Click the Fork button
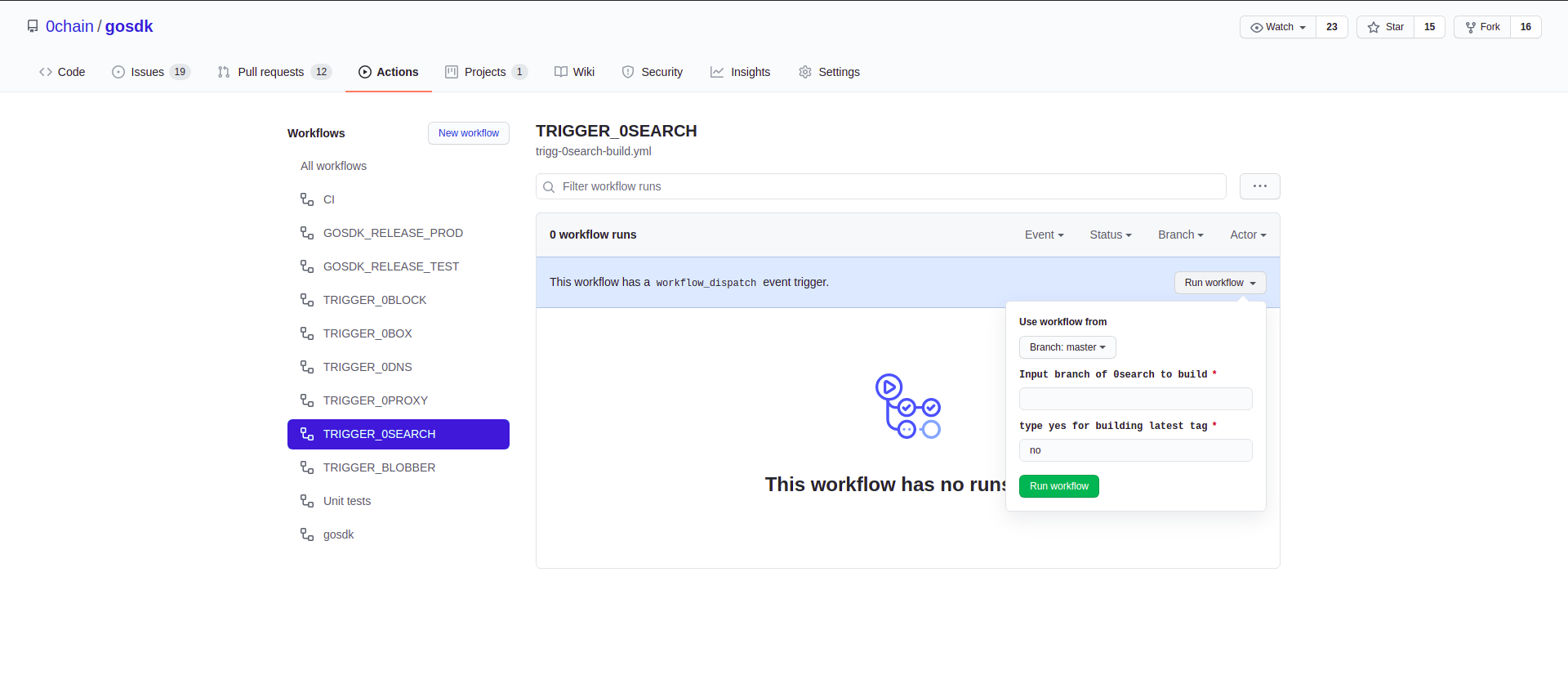Screen dimensions: 1568x684 1482,27
